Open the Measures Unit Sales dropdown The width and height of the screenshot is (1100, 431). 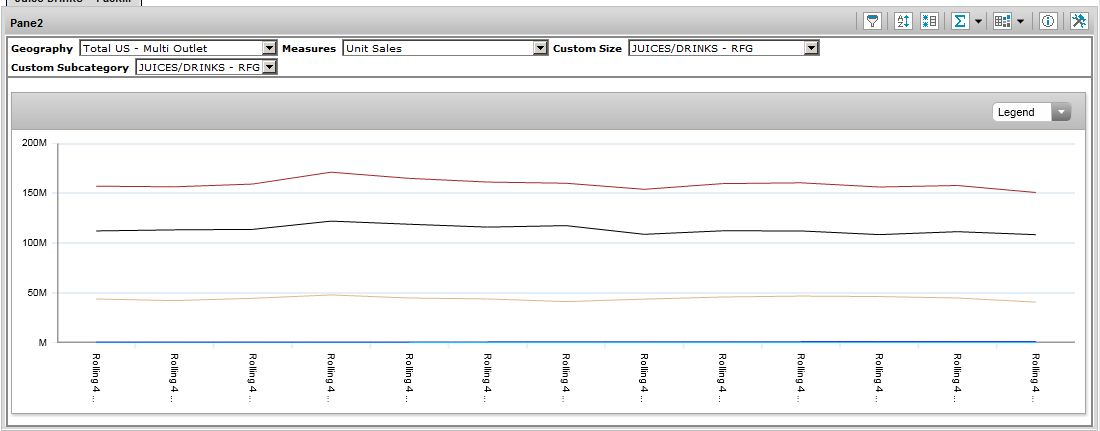click(540, 48)
